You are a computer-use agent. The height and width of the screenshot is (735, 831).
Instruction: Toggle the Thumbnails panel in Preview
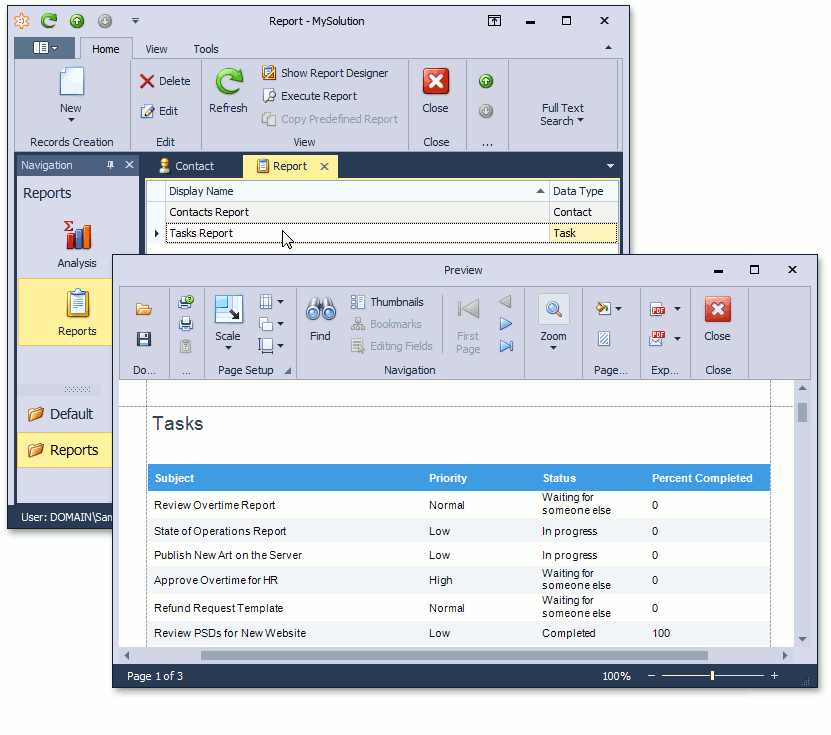click(387, 302)
